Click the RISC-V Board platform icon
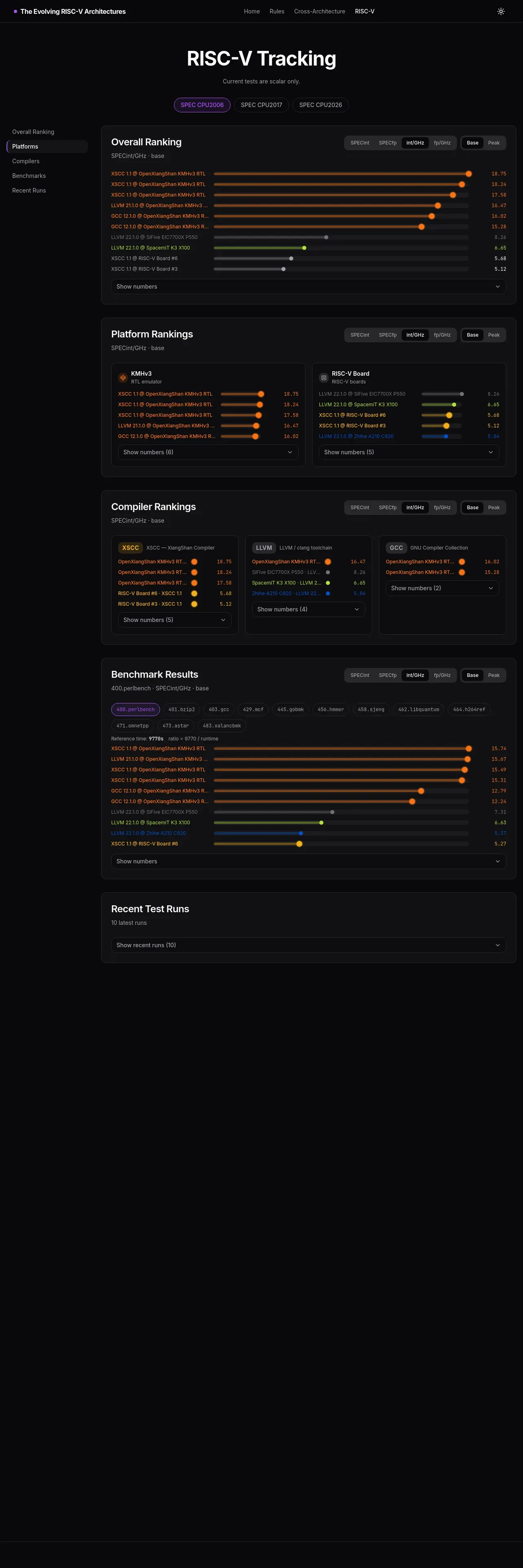 (x=324, y=377)
